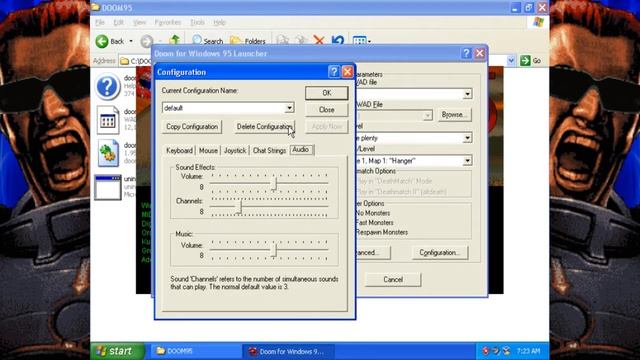Click the Configuration... button in Launcher
This screenshot has height=360, width=640.
click(x=440, y=253)
